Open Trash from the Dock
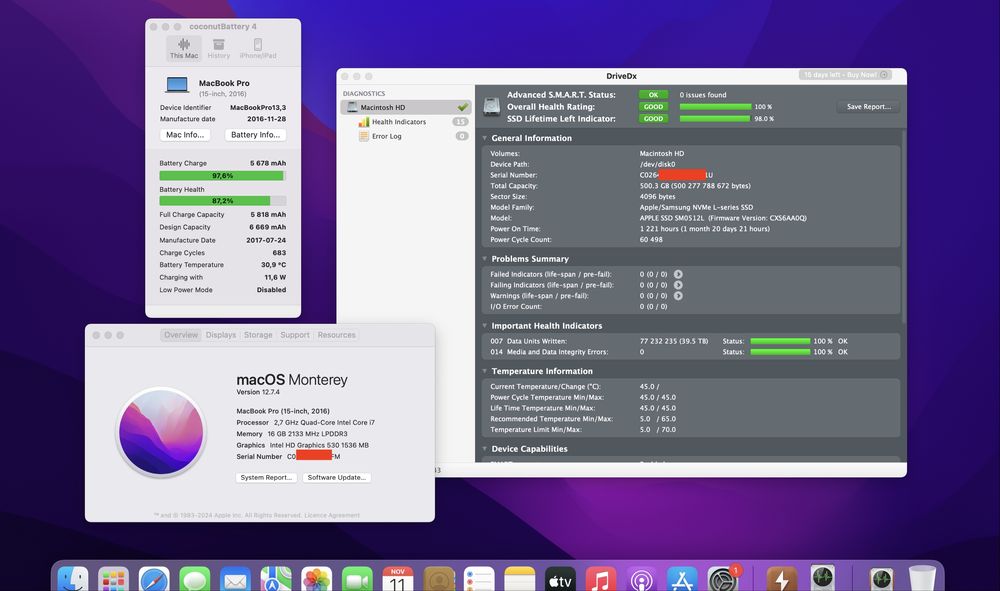1000x591 pixels. (922, 579)
